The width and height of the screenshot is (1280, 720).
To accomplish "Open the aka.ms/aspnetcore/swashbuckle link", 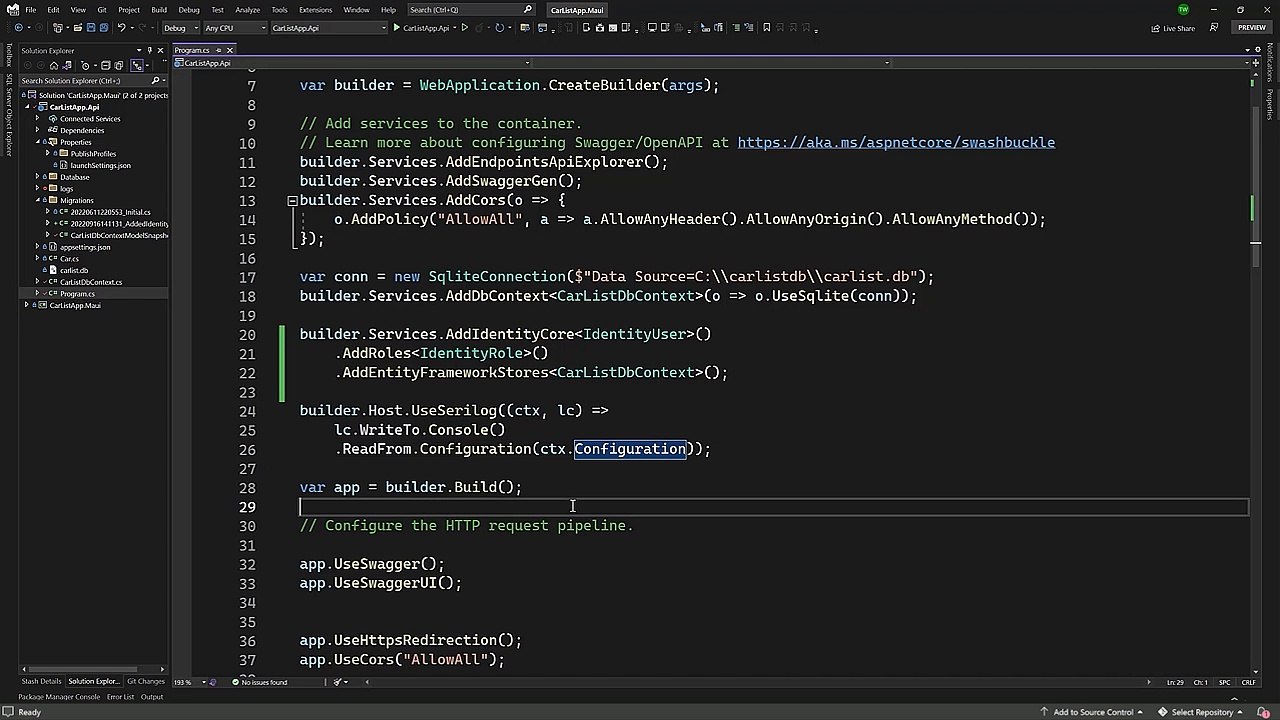I will [x=896, y=143].
